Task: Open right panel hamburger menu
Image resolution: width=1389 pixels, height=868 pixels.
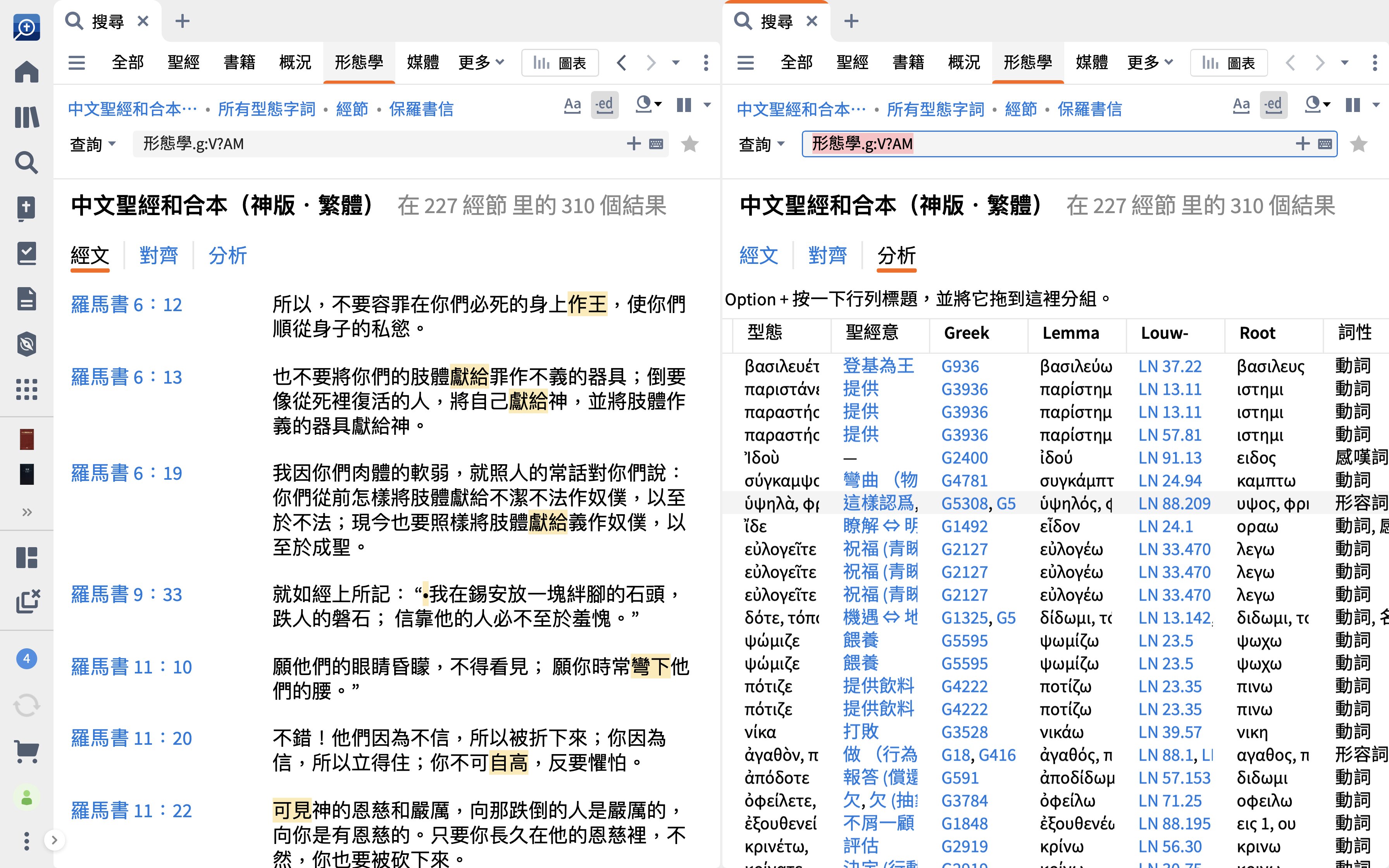Action: click(745, 62)
